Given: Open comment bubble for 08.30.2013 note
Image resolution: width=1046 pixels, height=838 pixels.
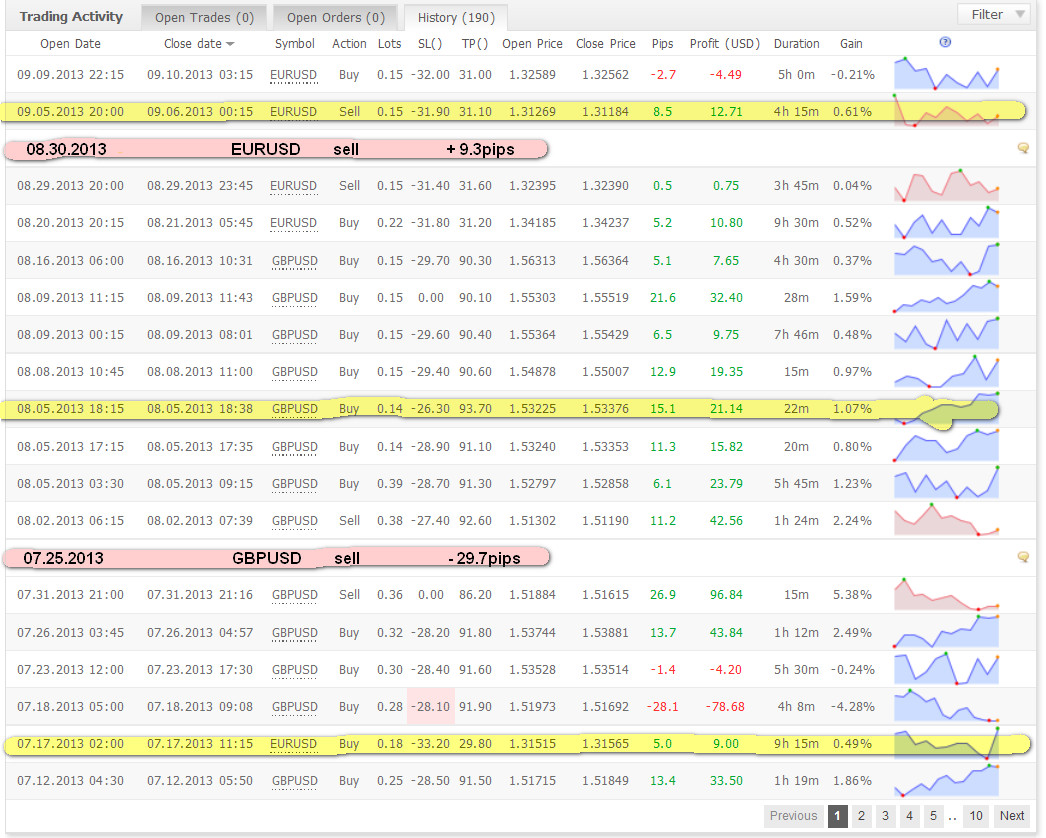Looking at the screenshot, I should coord(1023,148).
